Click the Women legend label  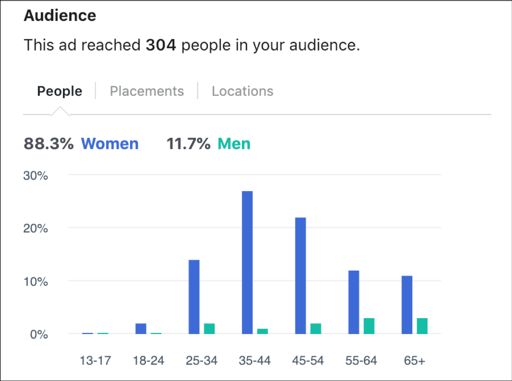110,144
